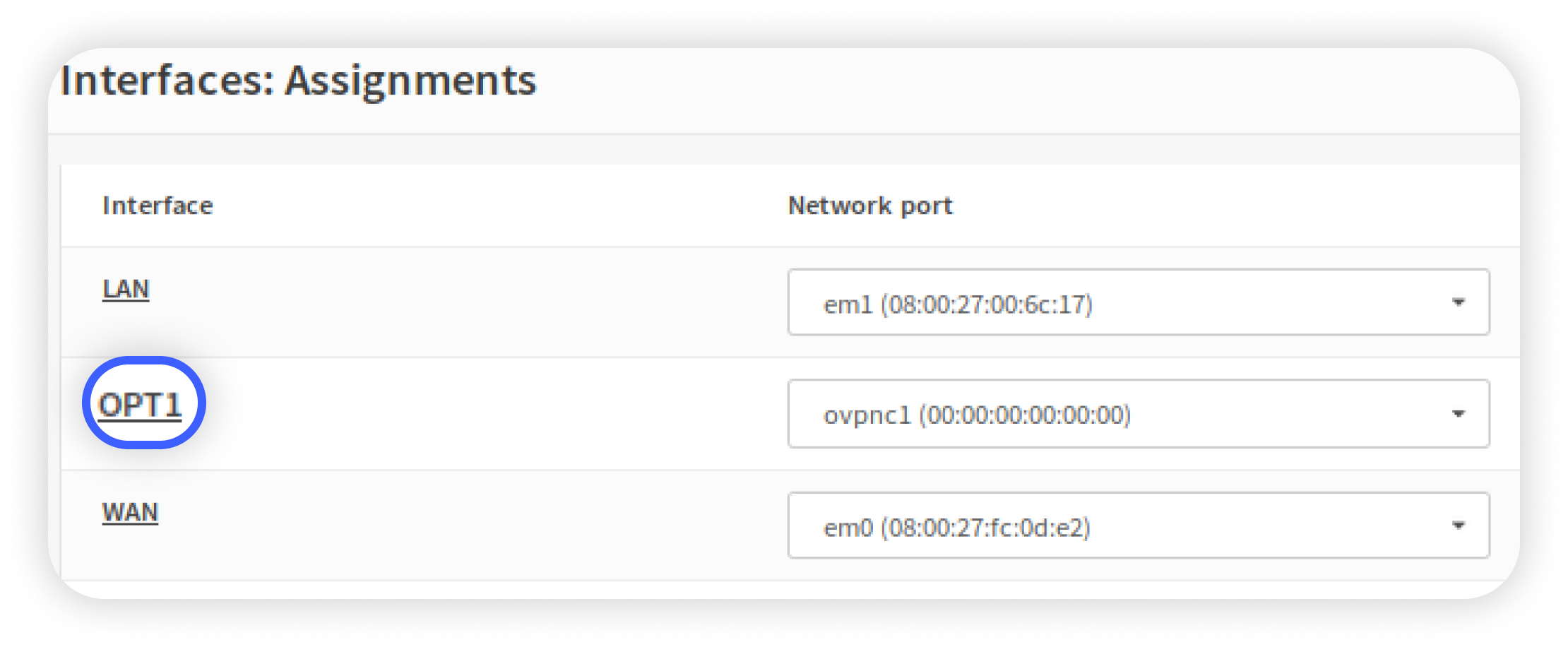
Task: Click the Interfaces: Assignments page title
Action: pyautogui.click(x=298, y=81)
